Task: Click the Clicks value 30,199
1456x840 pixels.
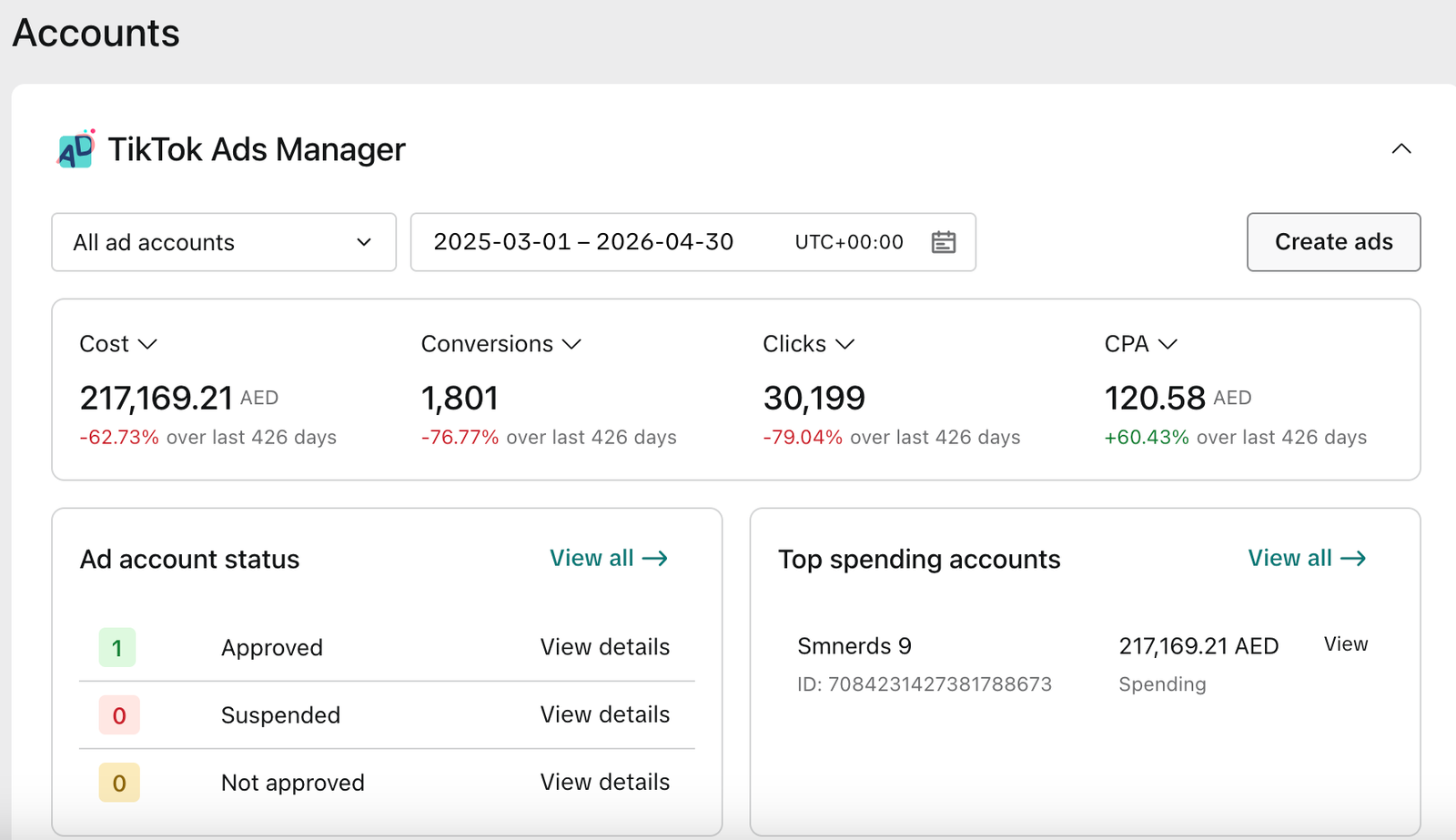Action: (814, 398)
